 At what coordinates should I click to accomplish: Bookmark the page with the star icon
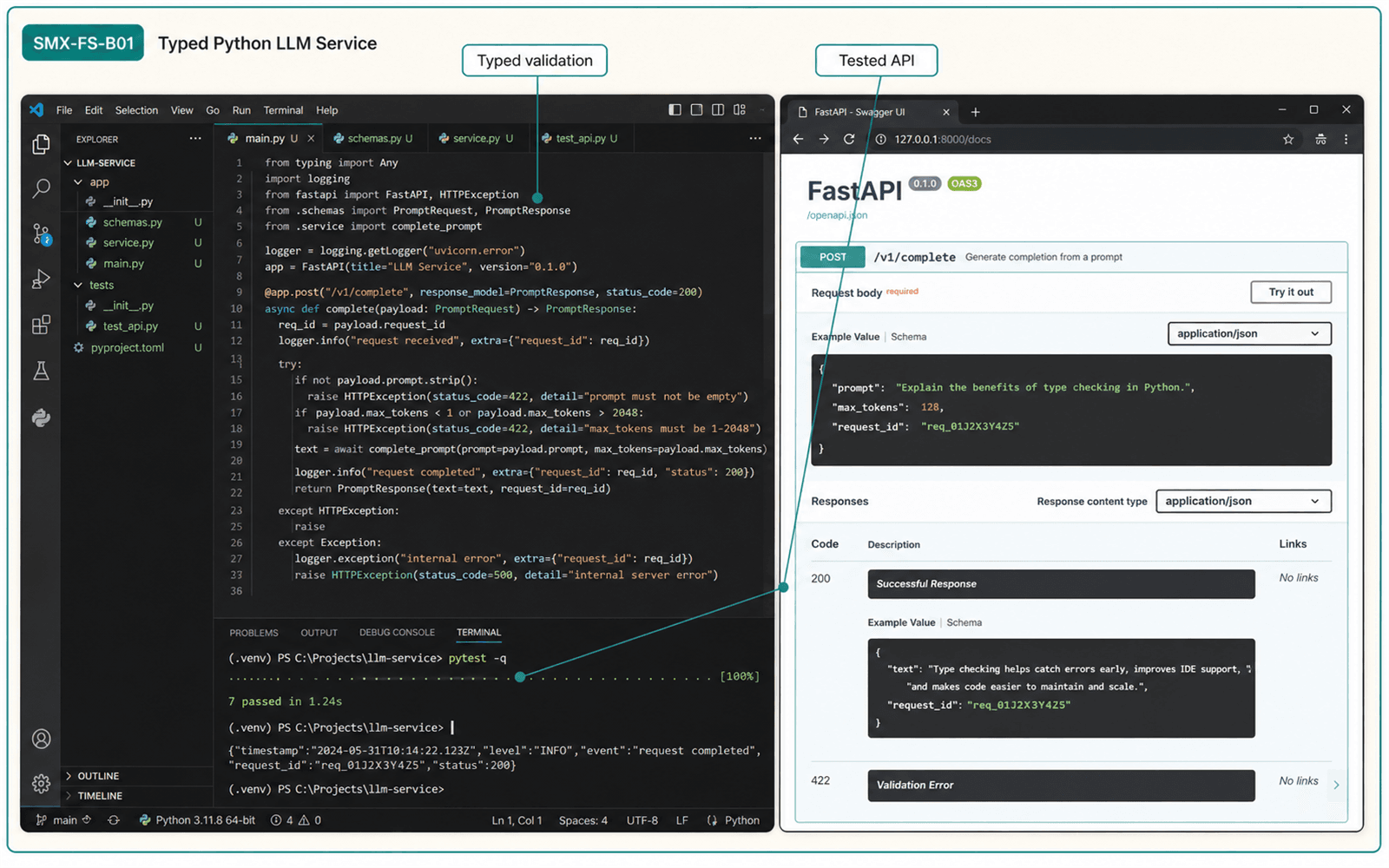[x=1288, y=139]
